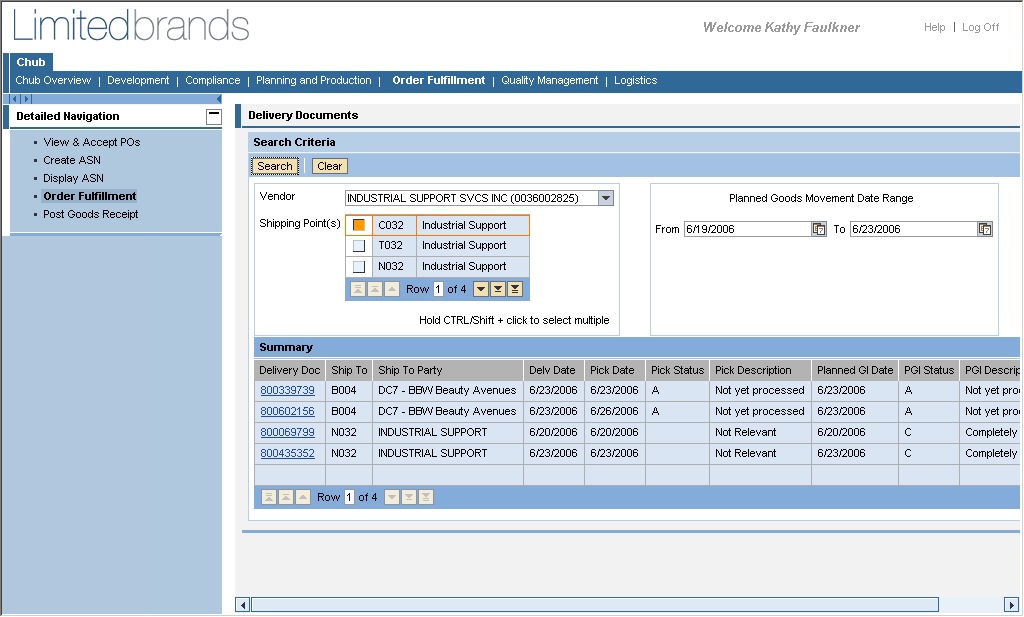
Task: Click the horizontal scrollbar thumb
Action: [x=595, y=605]
